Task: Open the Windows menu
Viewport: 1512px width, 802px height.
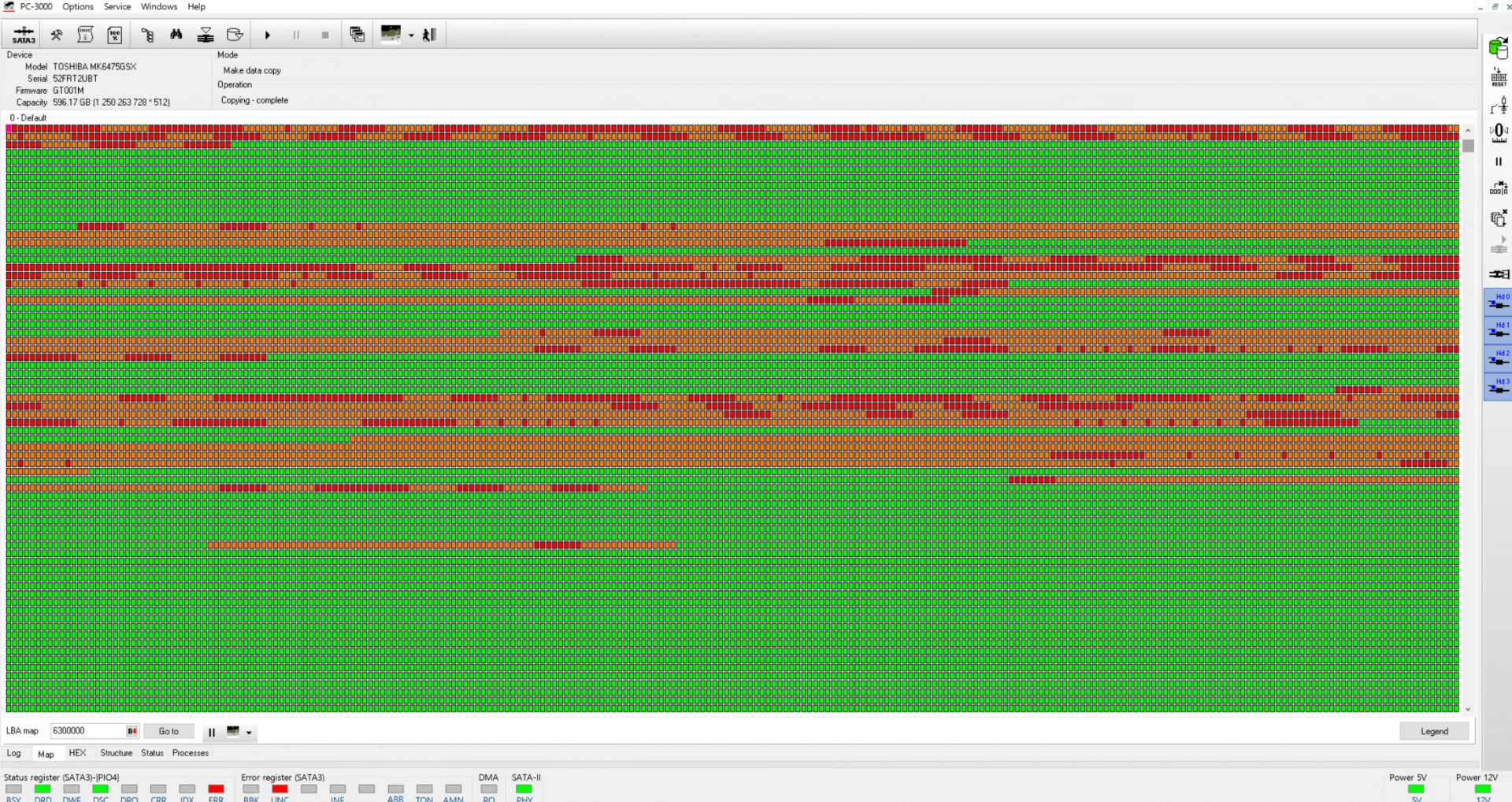Action: (x=159, y=6)
